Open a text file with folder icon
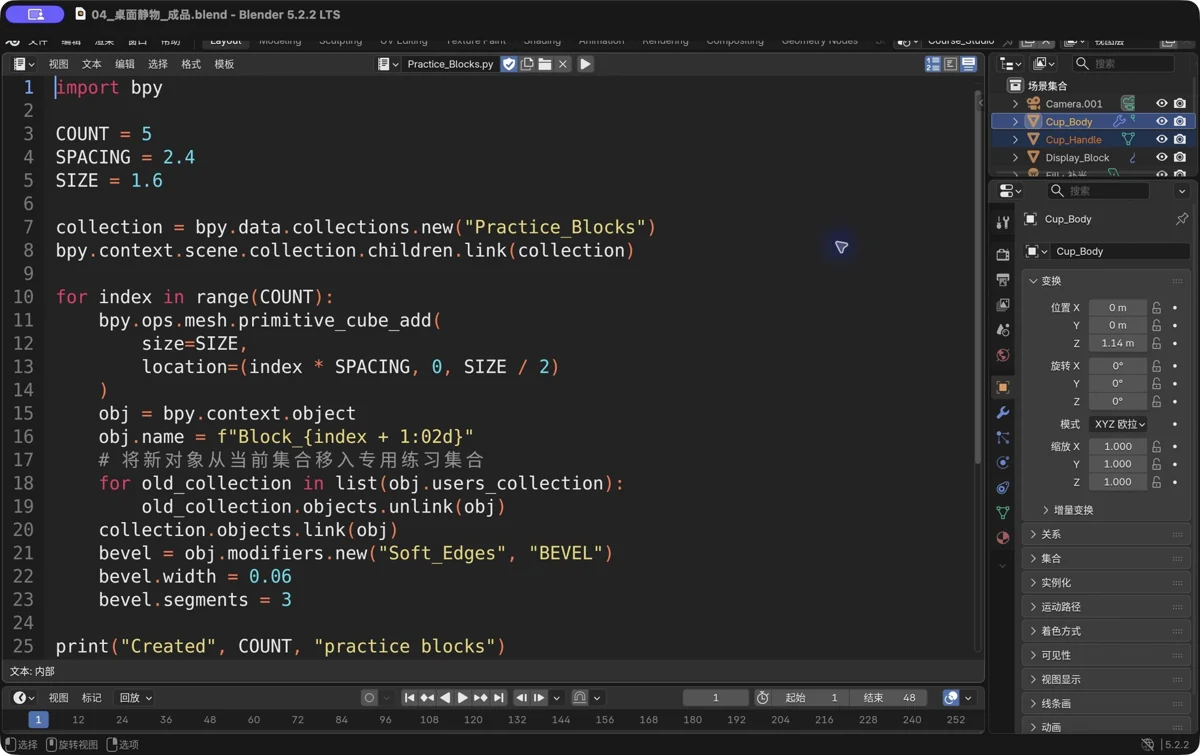The image size is (1200, 755). [x=545, y=64]
